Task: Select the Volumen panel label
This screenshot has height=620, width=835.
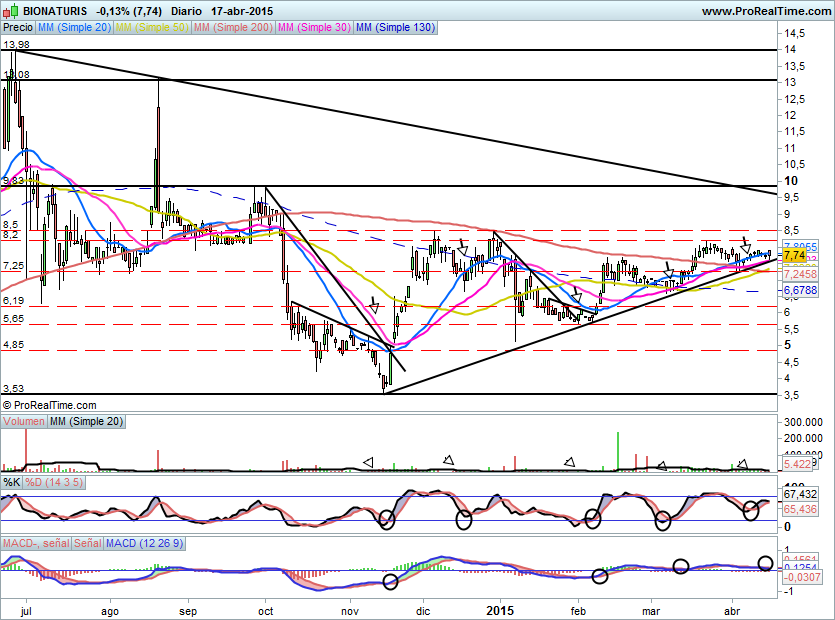Action: [x=24, y=421]
